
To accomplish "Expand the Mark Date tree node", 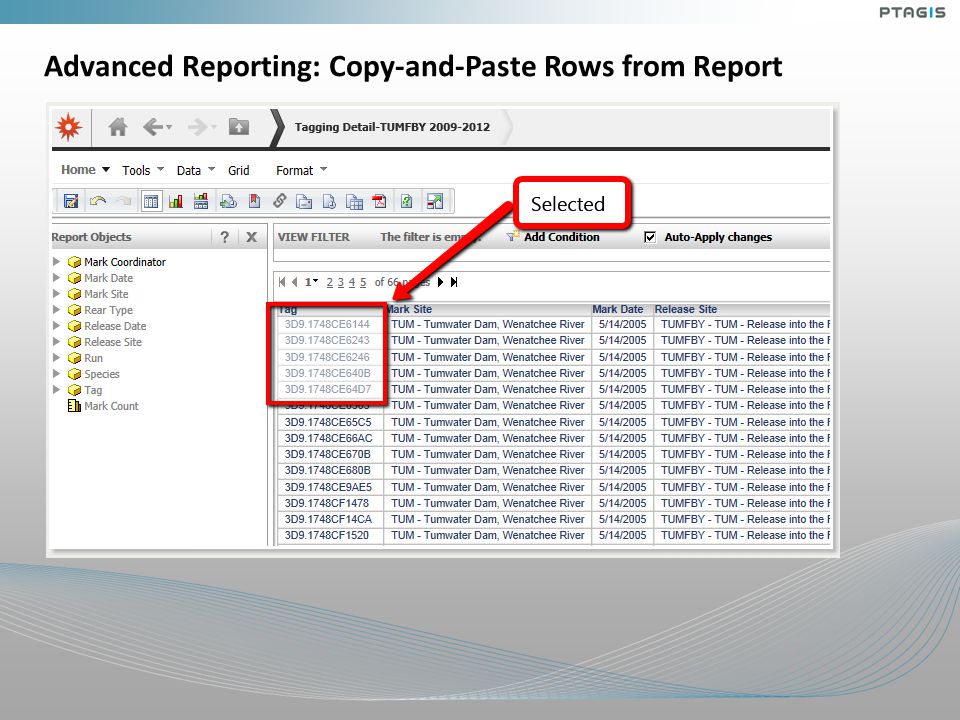I will pyautogui.click(x=56, y=277).
